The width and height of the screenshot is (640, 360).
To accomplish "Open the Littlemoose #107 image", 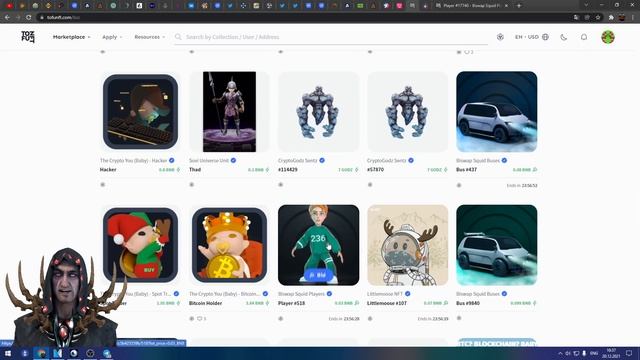I will coord(407,245).
